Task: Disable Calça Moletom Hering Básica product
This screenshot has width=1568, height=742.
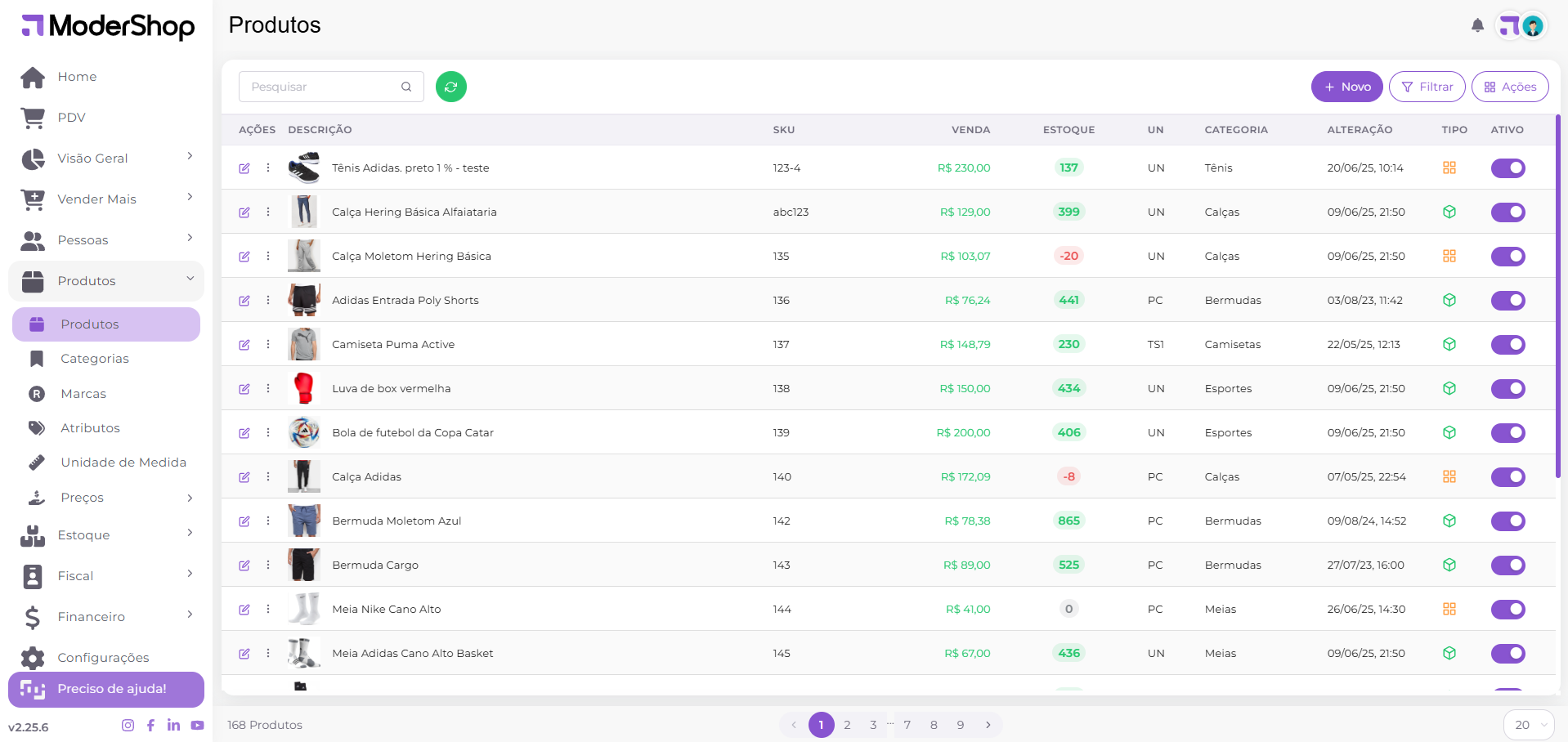Action: (x=1508, y=257)
